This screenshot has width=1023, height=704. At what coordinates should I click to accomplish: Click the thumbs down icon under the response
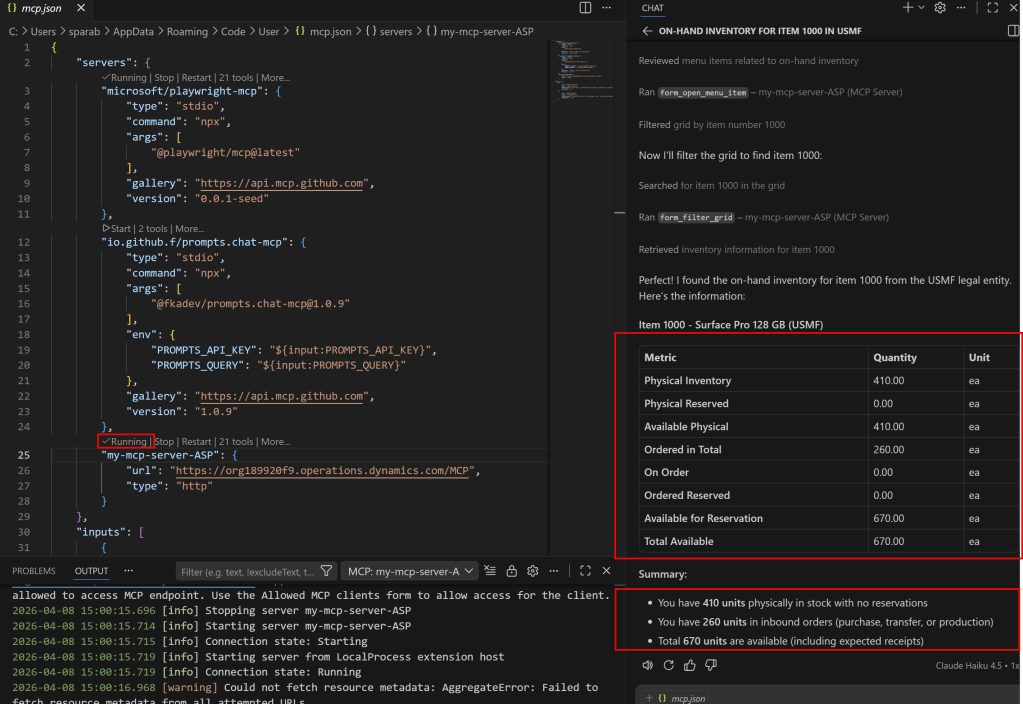click(x=712, y=664)
